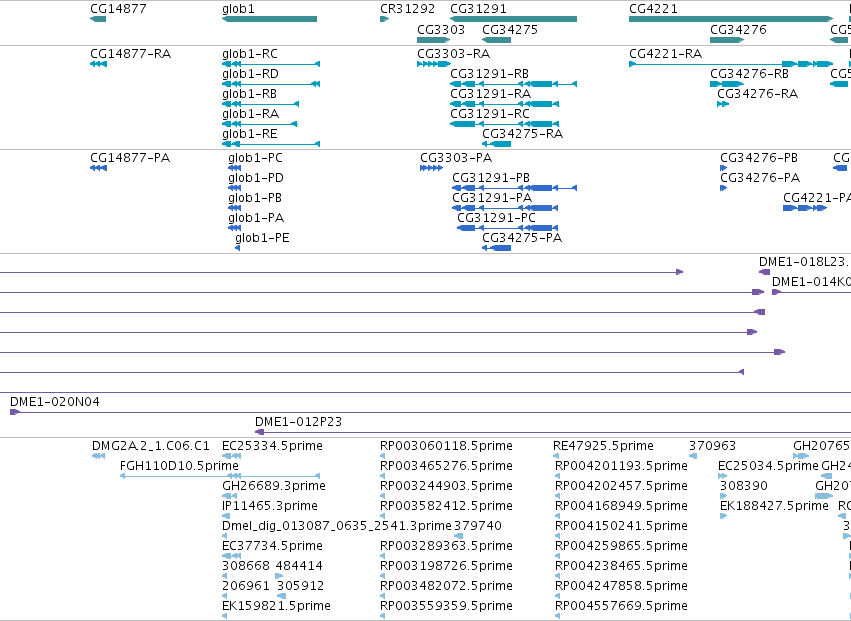Screen dimensions: 851x621
Task: Open the CG4221 gene feature
Action: tap(731, 19)
